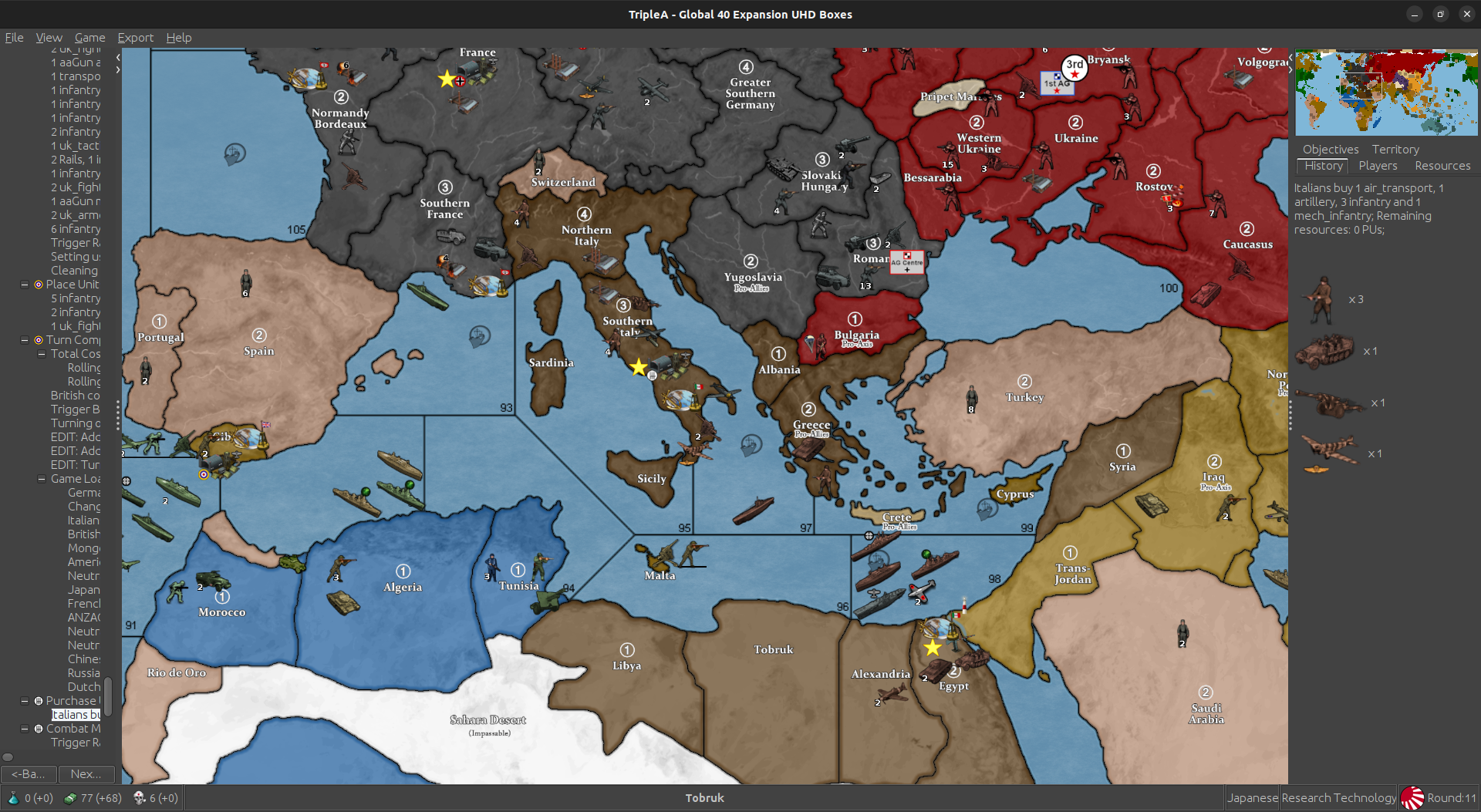1481x812 pixels.
Task: Click the back '<-Ba...' history button
Action: pyautogui.click(x=29, y=774)
